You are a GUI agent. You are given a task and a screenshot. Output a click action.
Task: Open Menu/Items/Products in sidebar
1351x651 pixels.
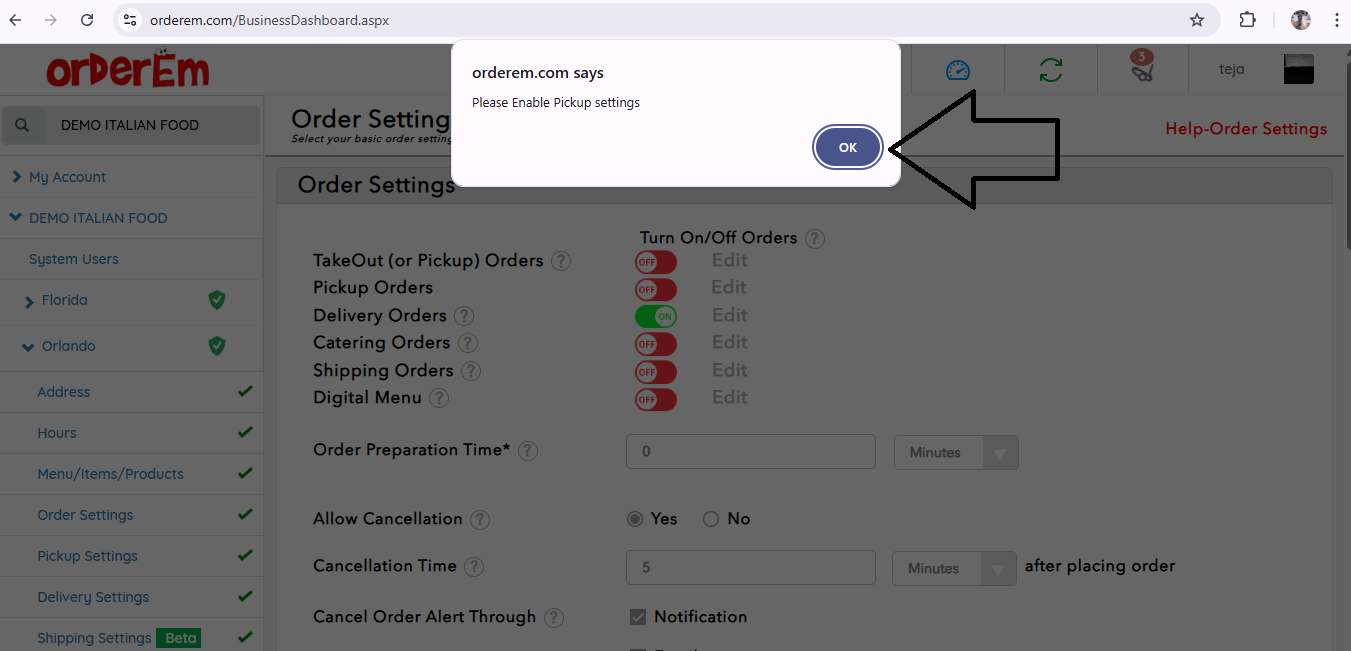[x=110, y=474]
